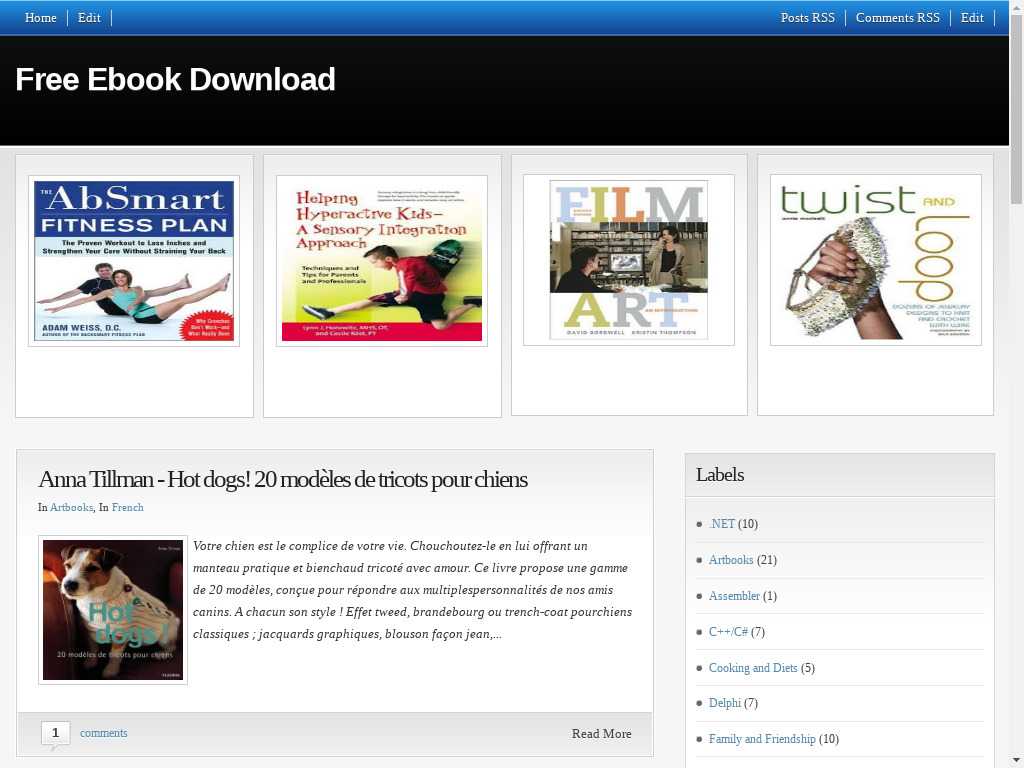View comments on the Hot dogs post
The width and height of the screenshot is (1024, 768).
(104, 733)
